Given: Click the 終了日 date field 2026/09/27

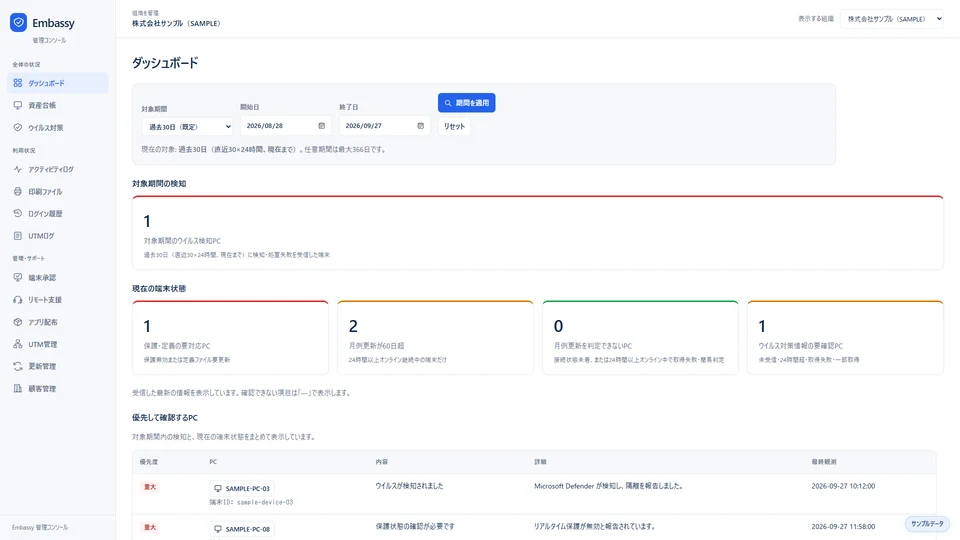Looking at the screenshot, I should 384,126.
